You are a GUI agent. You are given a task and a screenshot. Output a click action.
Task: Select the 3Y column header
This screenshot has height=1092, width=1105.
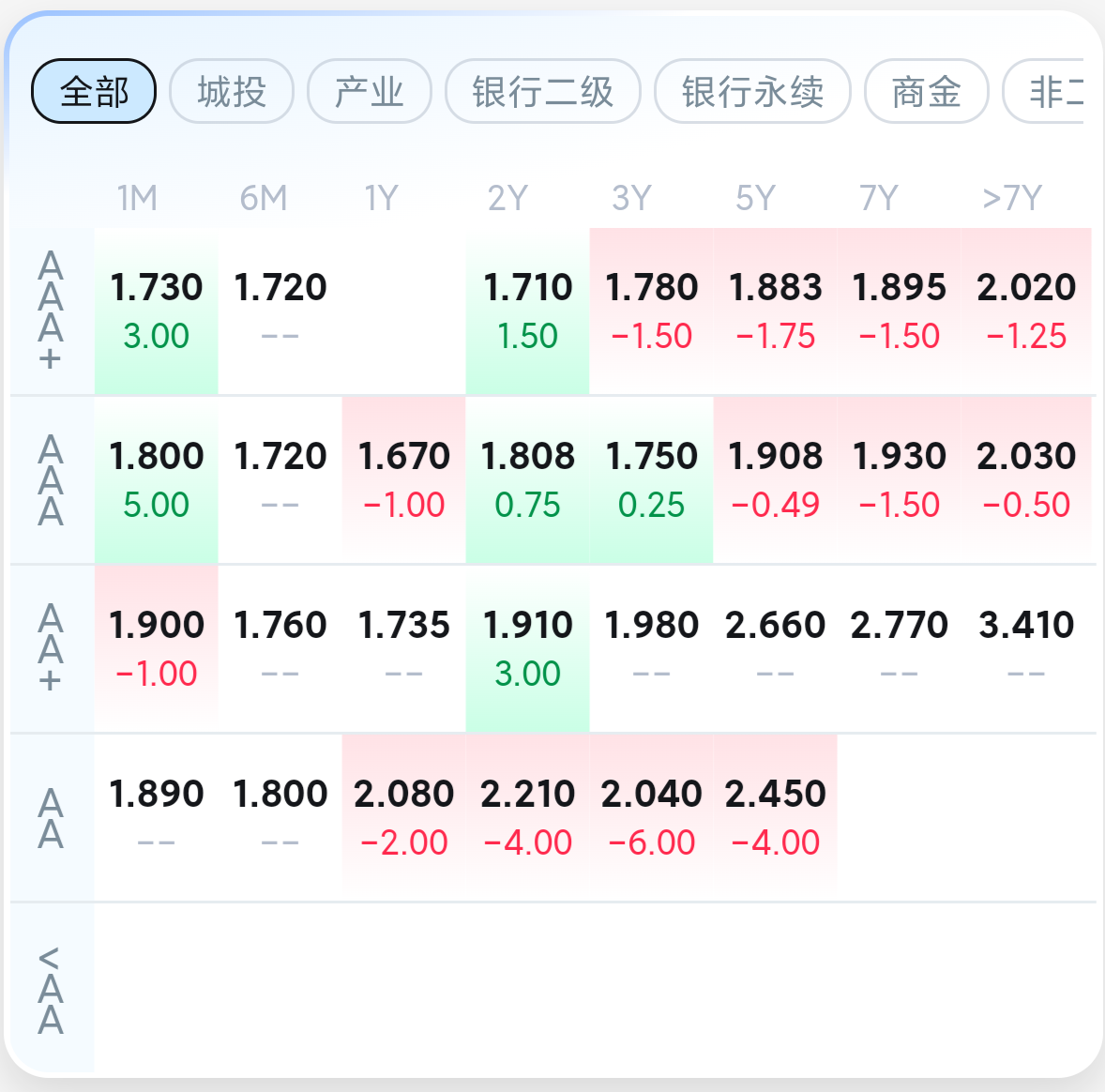click(631, 198)
